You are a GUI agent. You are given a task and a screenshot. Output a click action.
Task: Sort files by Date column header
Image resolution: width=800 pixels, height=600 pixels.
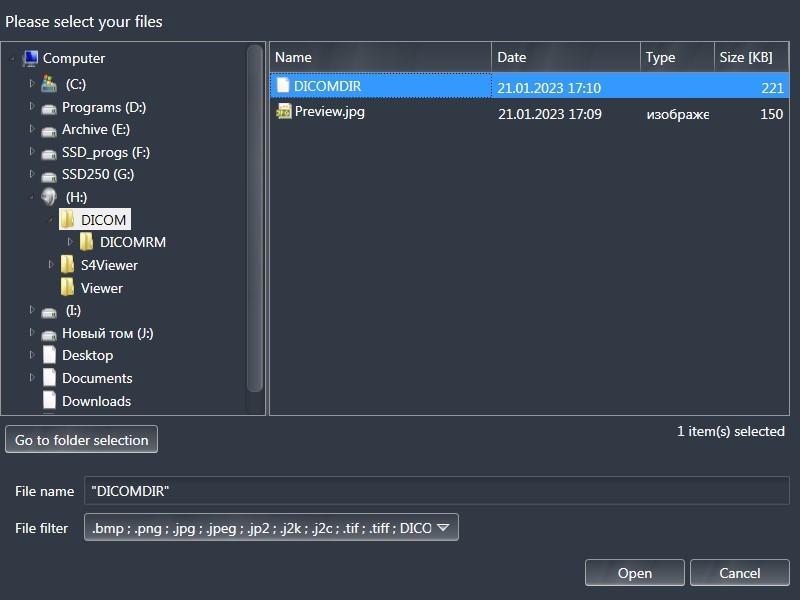566,57
